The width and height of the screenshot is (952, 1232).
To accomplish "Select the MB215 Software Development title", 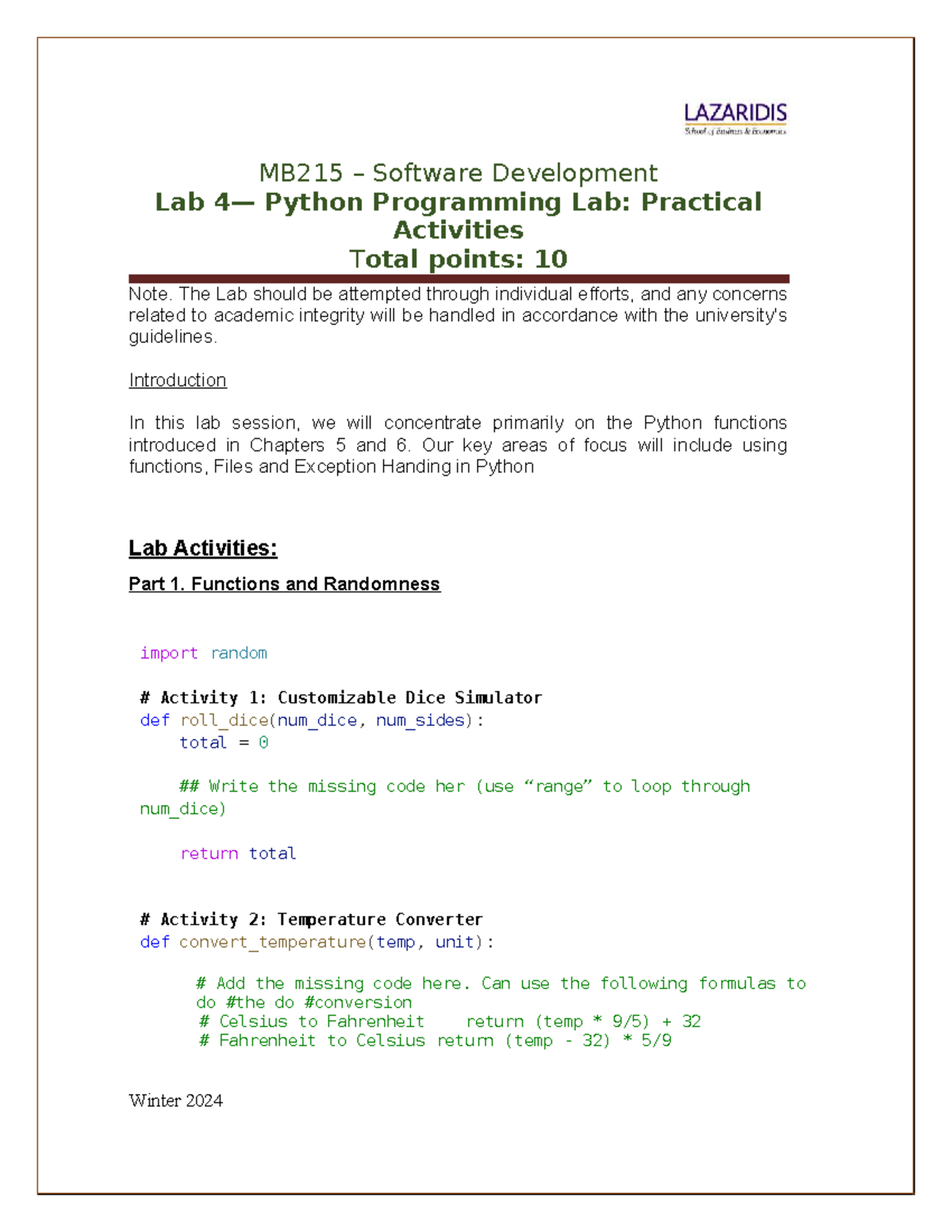I will (459, 172).
